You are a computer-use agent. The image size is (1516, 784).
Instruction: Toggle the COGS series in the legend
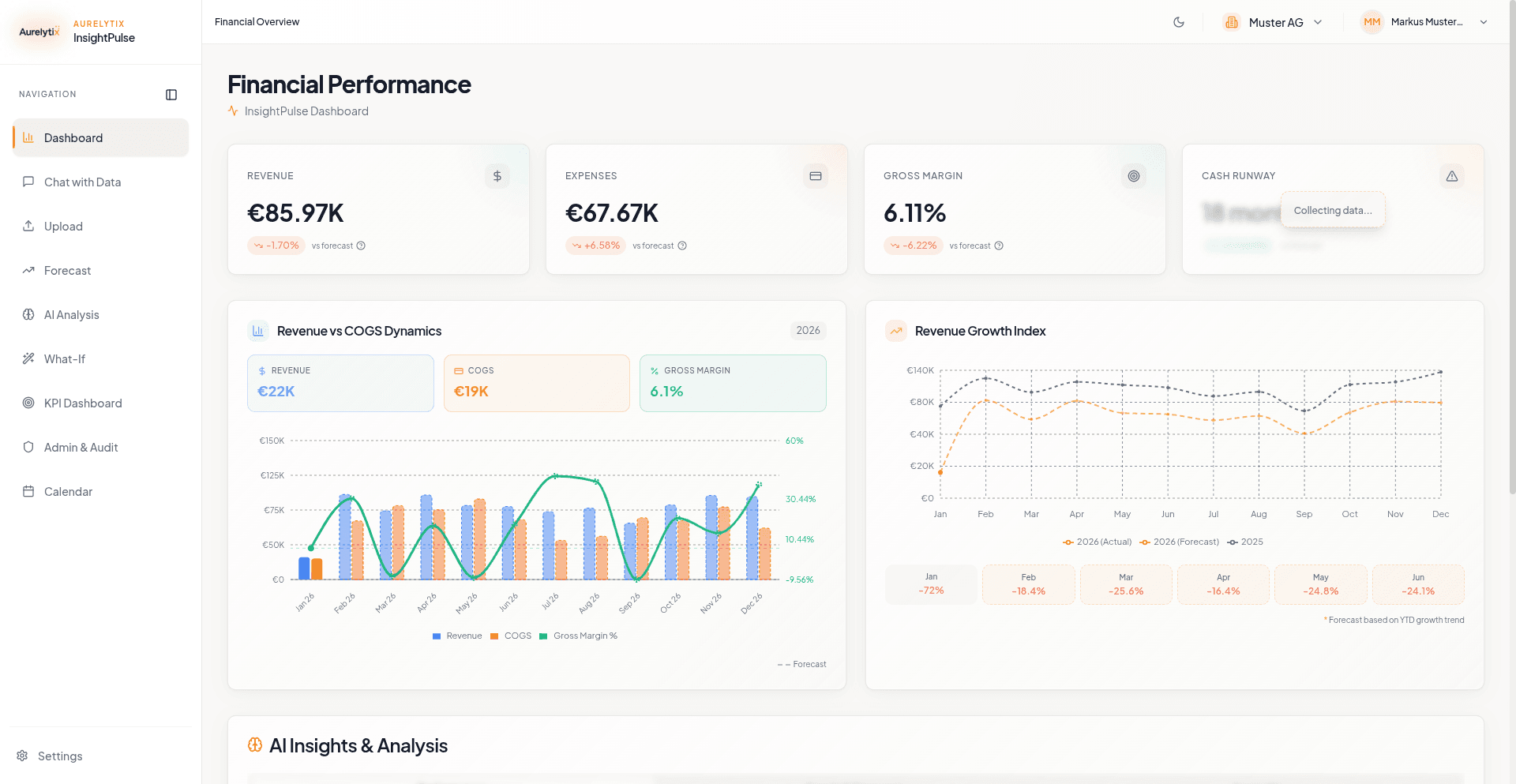511,636
